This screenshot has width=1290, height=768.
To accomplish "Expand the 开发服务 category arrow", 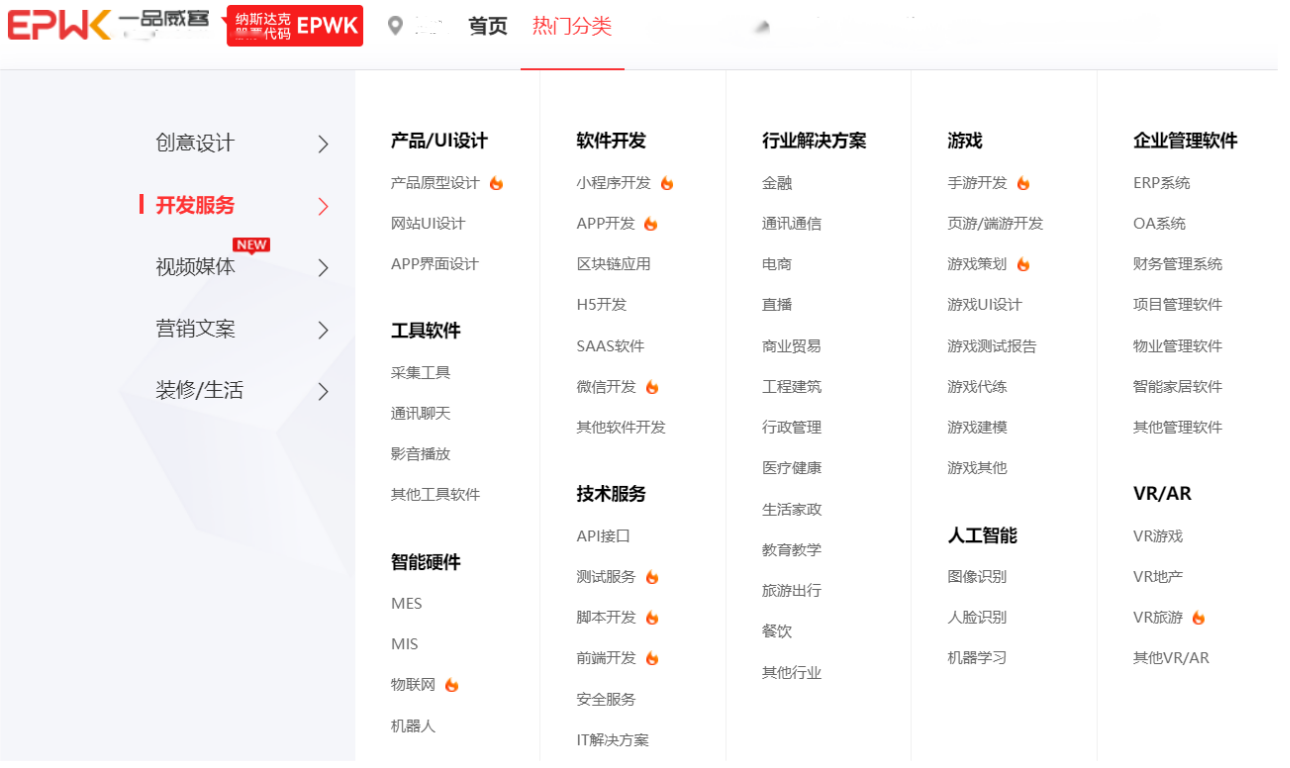I will tap(323, 206).
